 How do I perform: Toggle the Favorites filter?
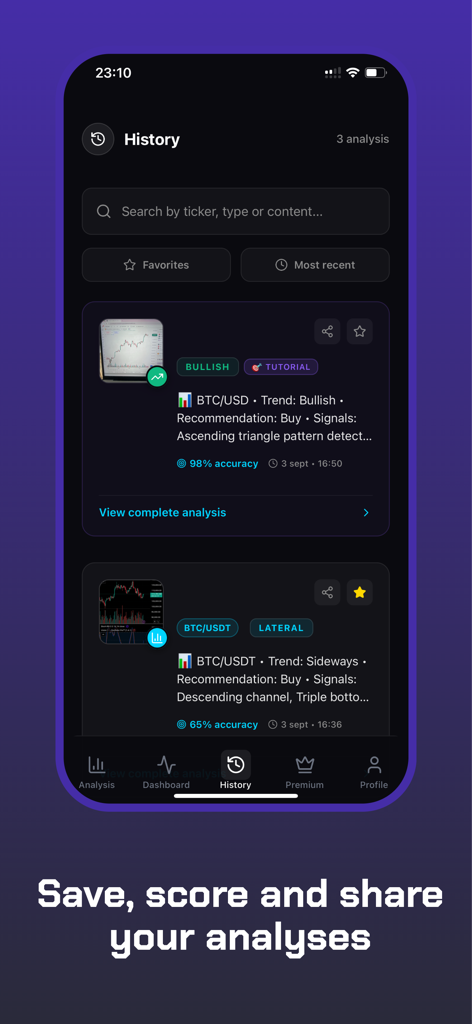pyautogui.click(x=156, y=264)
